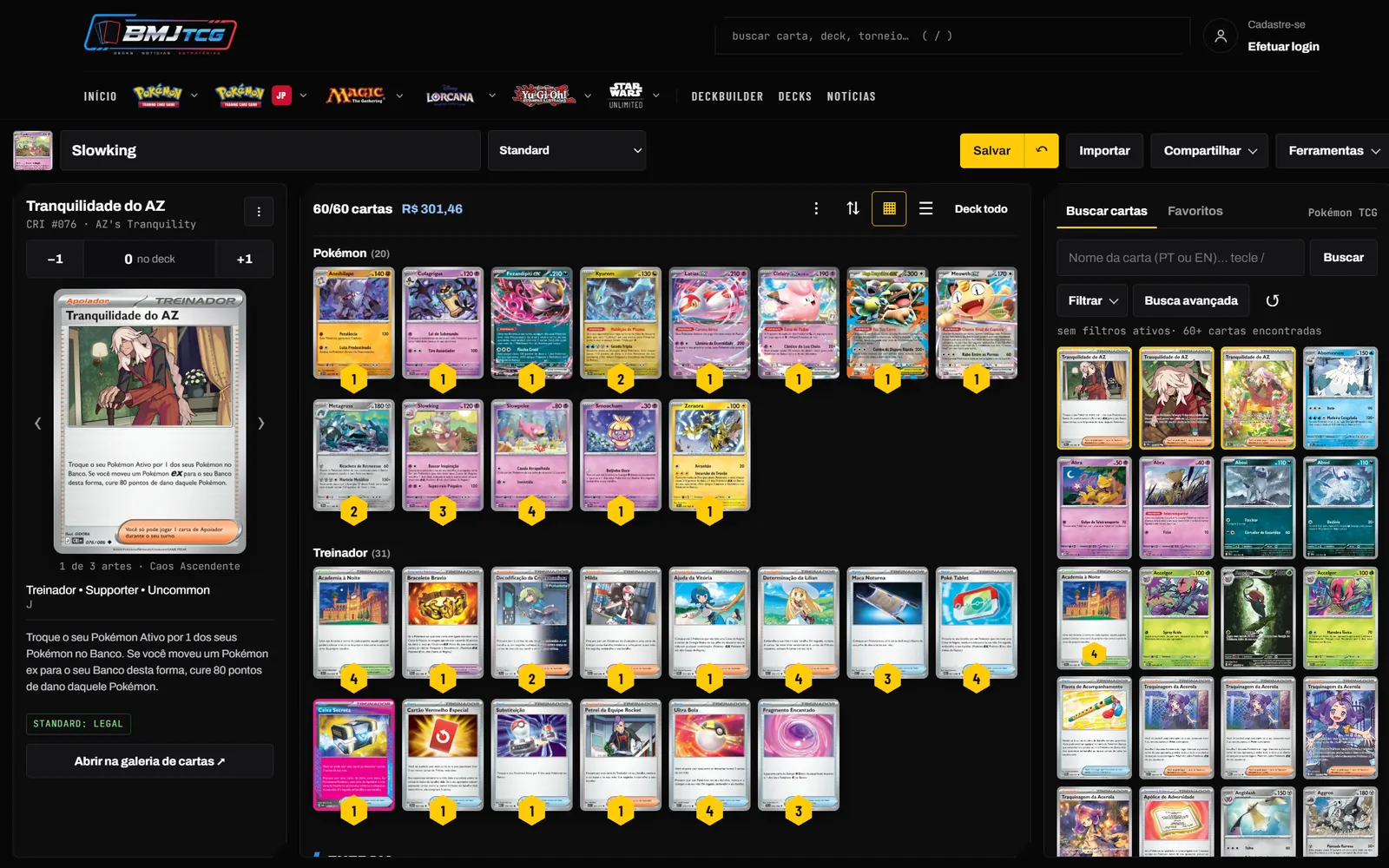
Task: Expand the Magic dropdown chevron
Action: (x=399, y=95)
